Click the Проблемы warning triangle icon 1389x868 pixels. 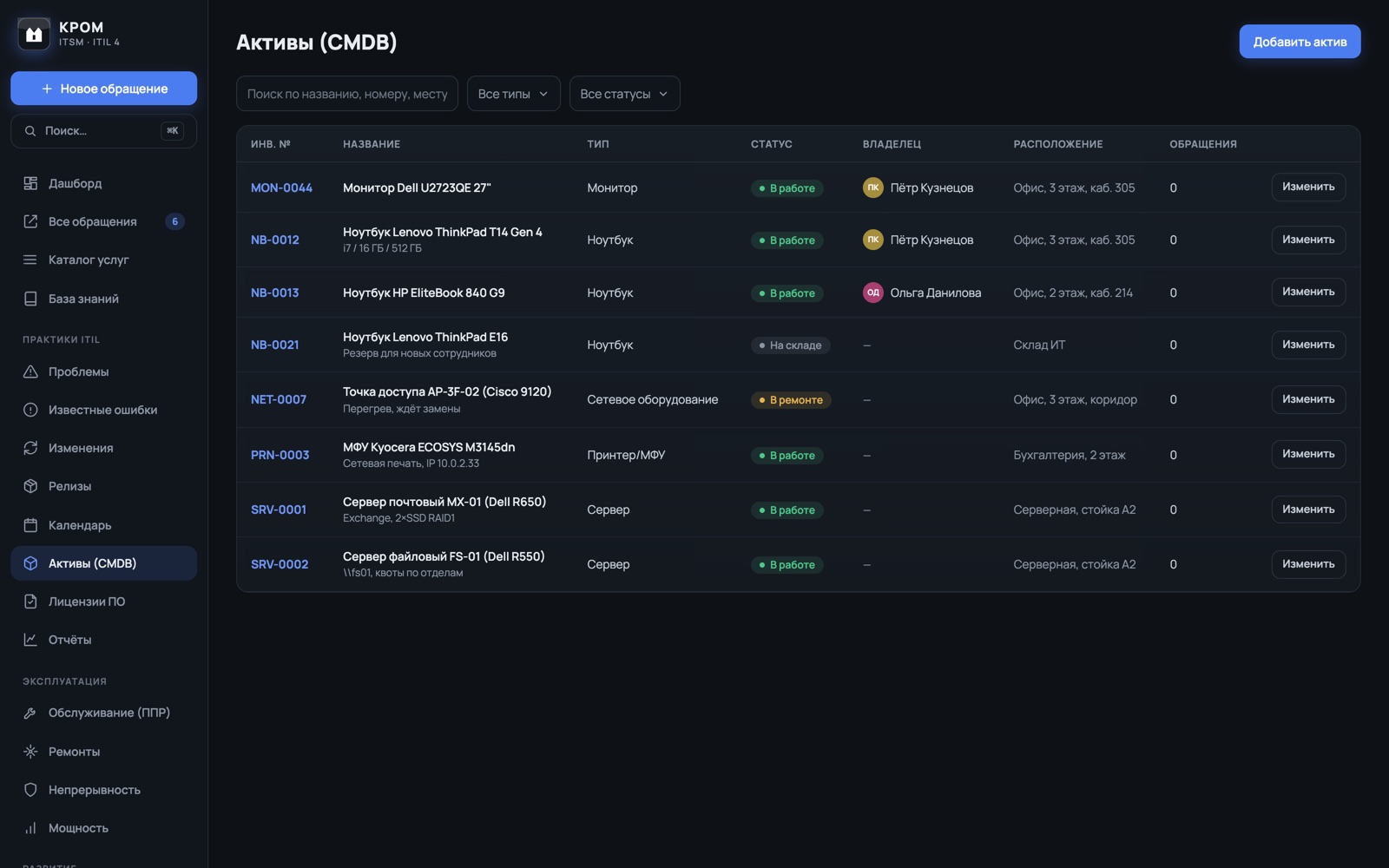pos(30,372)
